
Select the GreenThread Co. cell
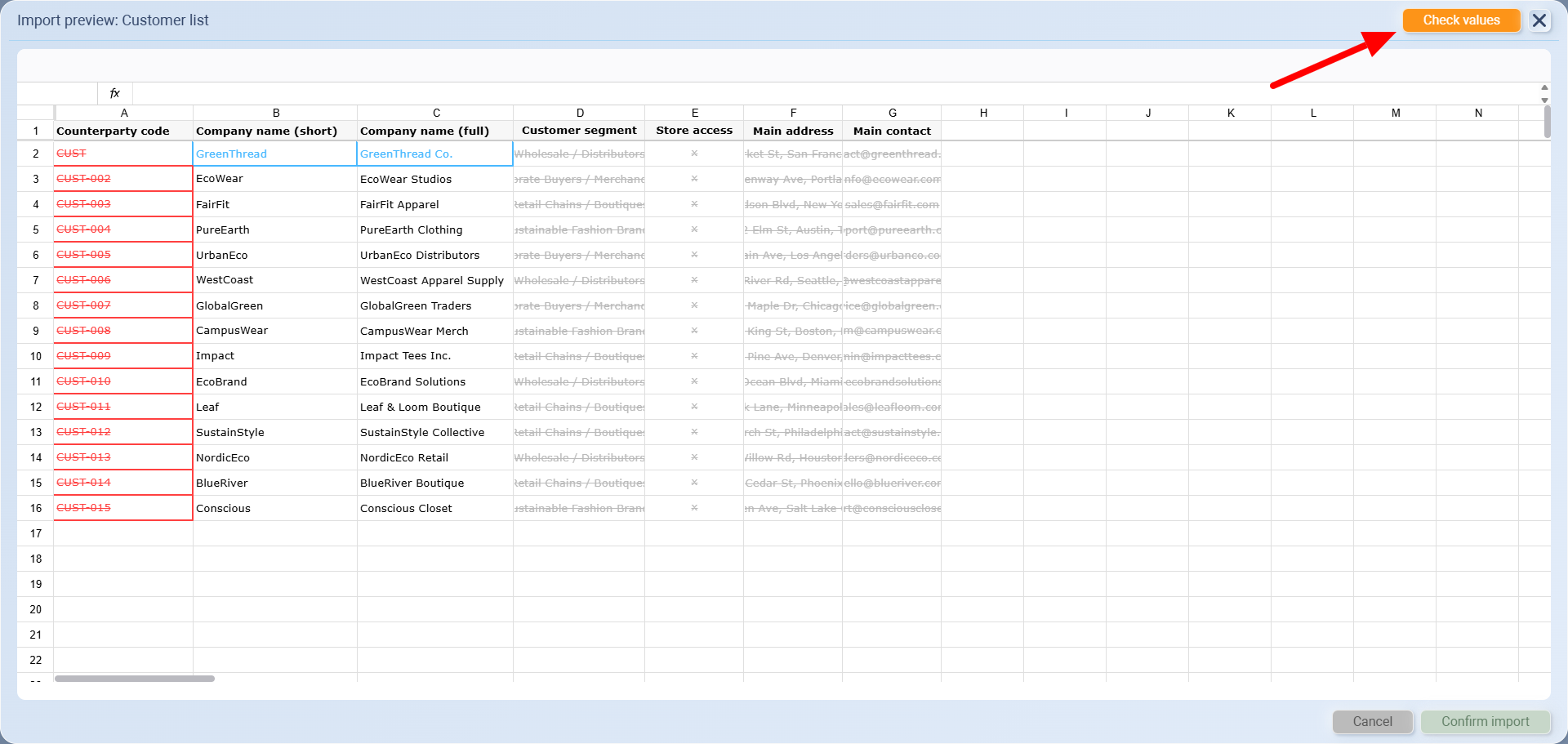434,154
